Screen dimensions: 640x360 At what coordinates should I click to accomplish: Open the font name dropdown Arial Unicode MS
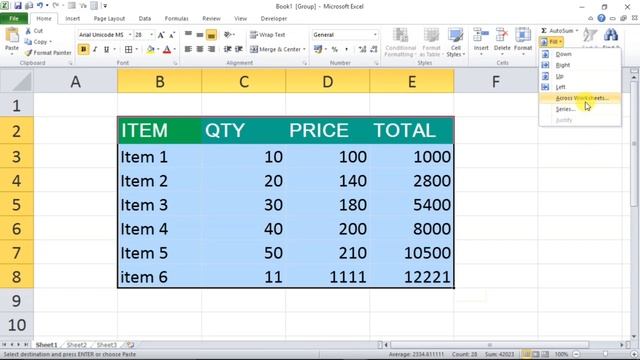pos(130,35)
